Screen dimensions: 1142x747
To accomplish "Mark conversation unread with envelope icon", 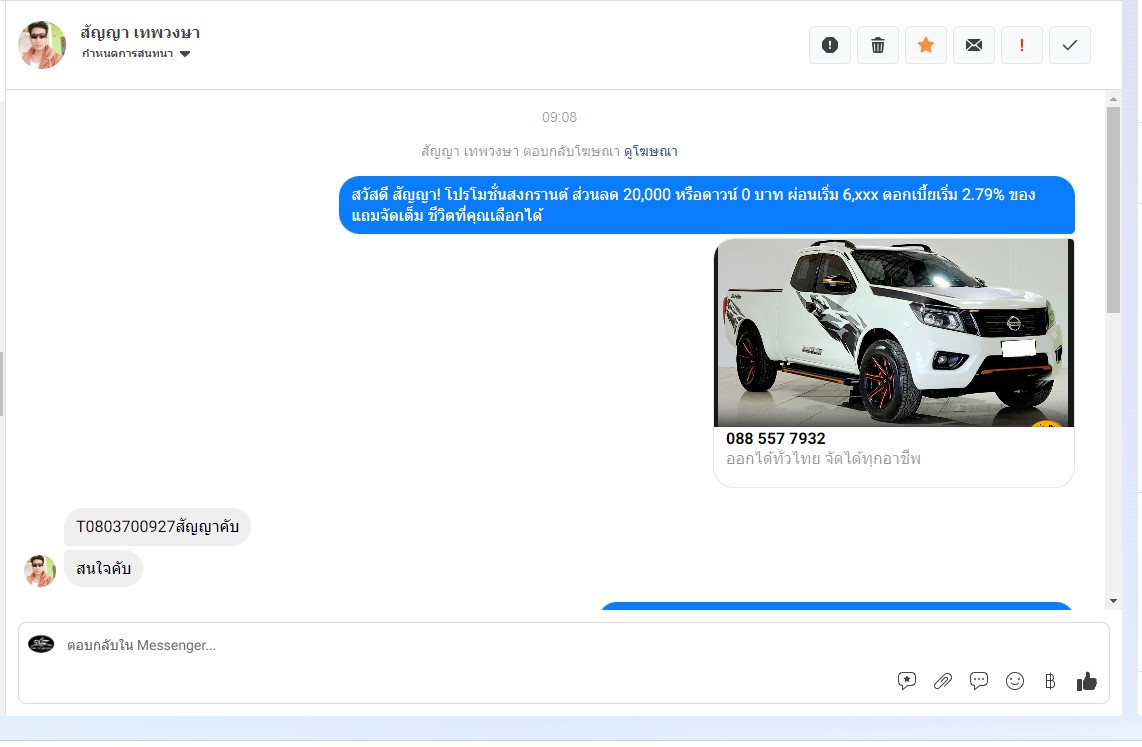I will click(974, 45).
